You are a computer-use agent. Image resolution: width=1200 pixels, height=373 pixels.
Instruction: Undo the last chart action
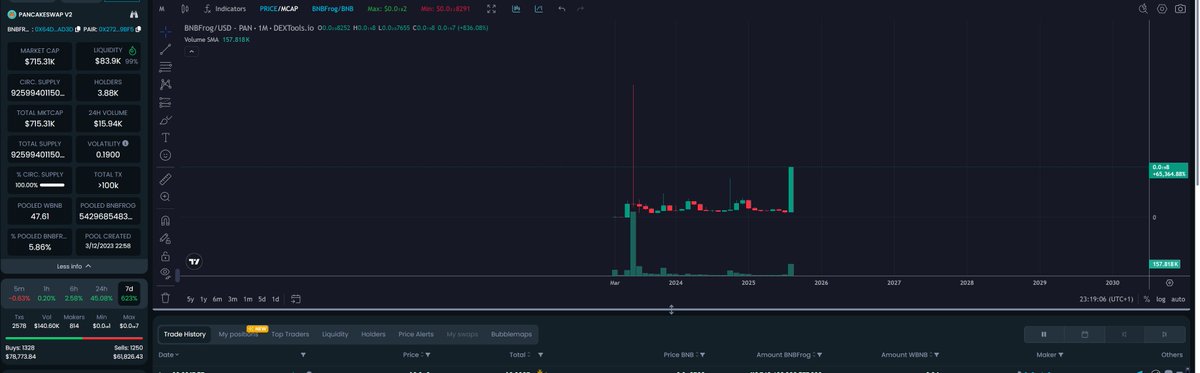[x=562, y=8]
